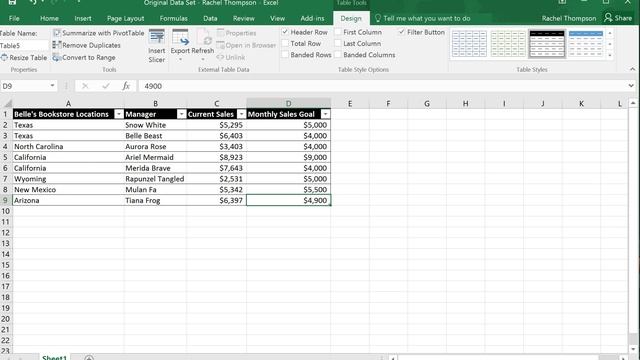Select the blue header table style thumbnail
The image size is (640, 360).
586,44
